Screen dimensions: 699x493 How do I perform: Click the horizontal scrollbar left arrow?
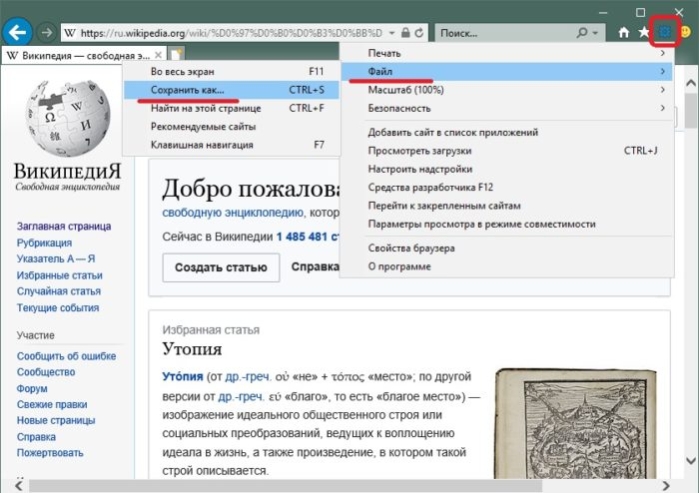tap(19, 485)
